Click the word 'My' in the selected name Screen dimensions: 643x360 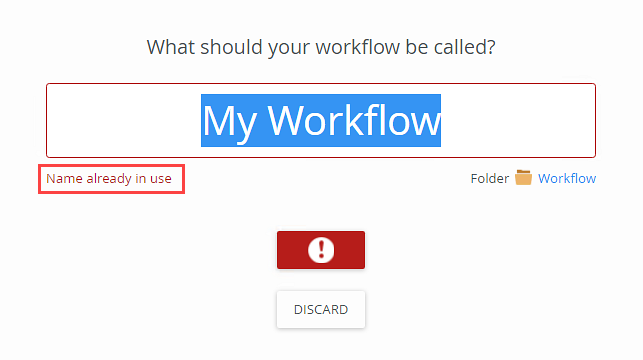pyautogui.click(x=230, y=123)
